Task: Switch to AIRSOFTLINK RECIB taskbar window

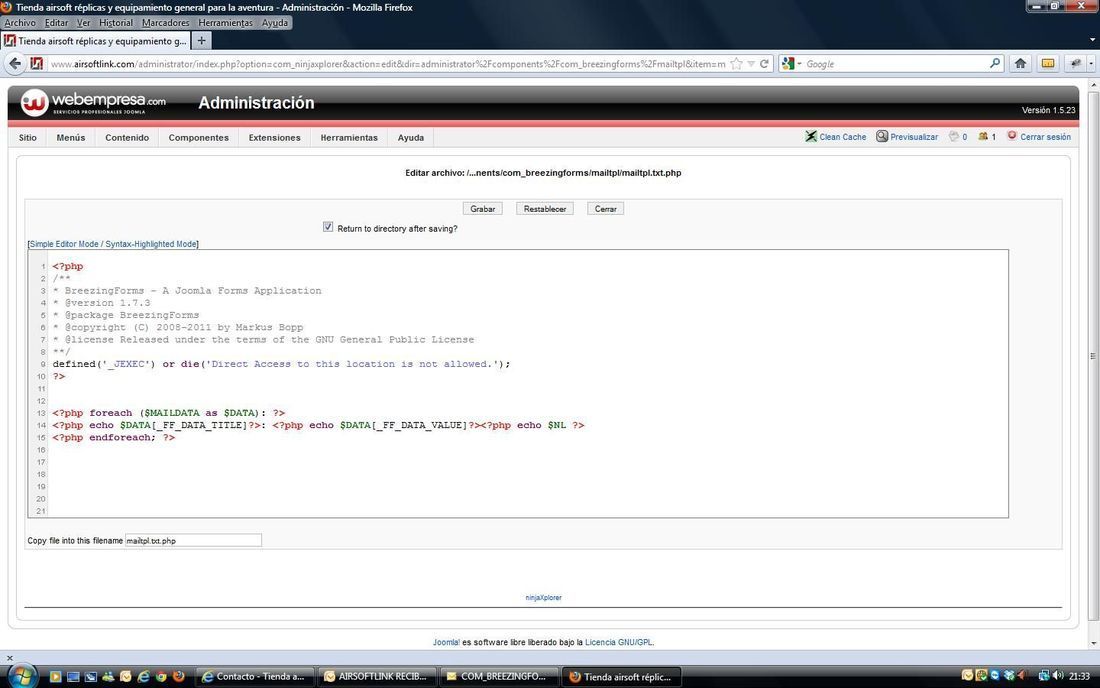Action: pos(378,677)
